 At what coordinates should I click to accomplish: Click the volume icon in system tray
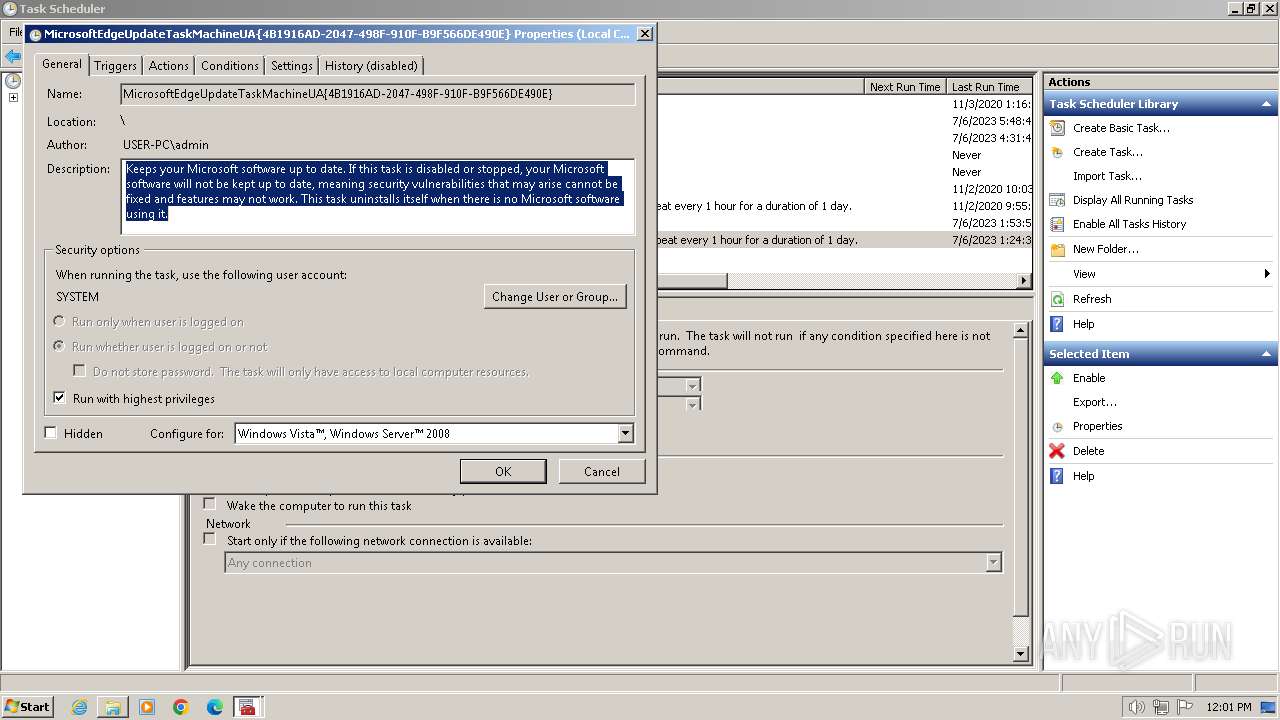pos(1135,707)
